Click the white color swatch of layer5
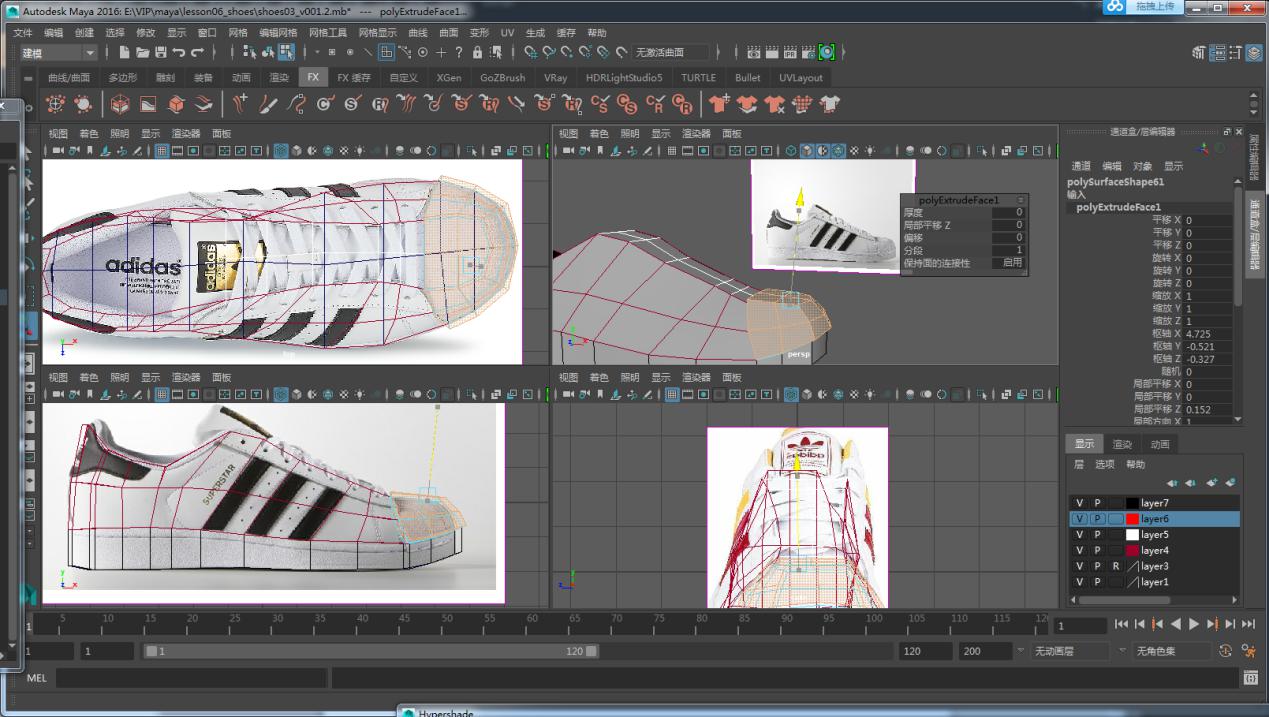The width and height of the screenshot is (1269, 717). coord(1132,535)
